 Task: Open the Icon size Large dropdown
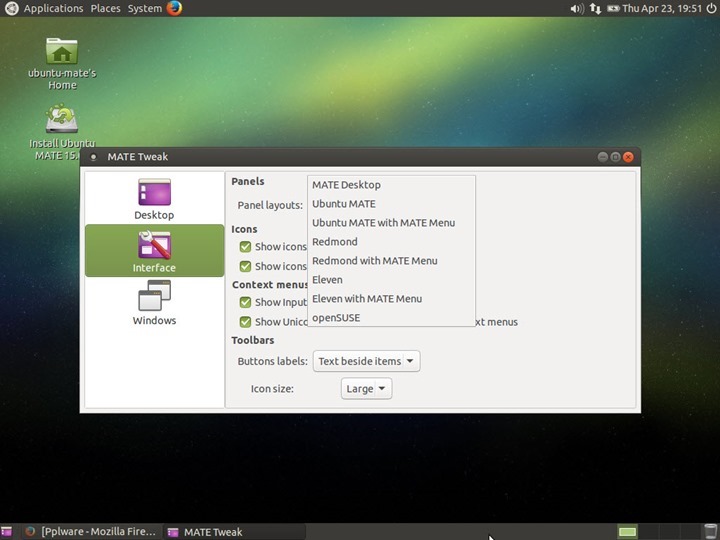(366, 389)
